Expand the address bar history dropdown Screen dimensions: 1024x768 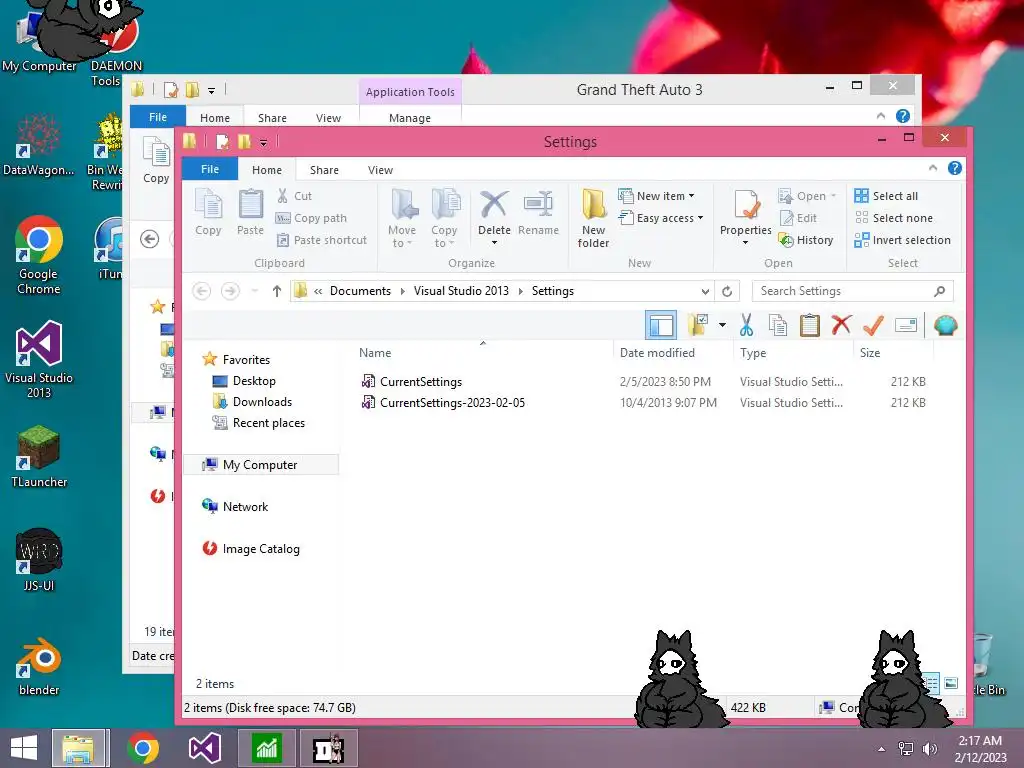tap(705, 291)
